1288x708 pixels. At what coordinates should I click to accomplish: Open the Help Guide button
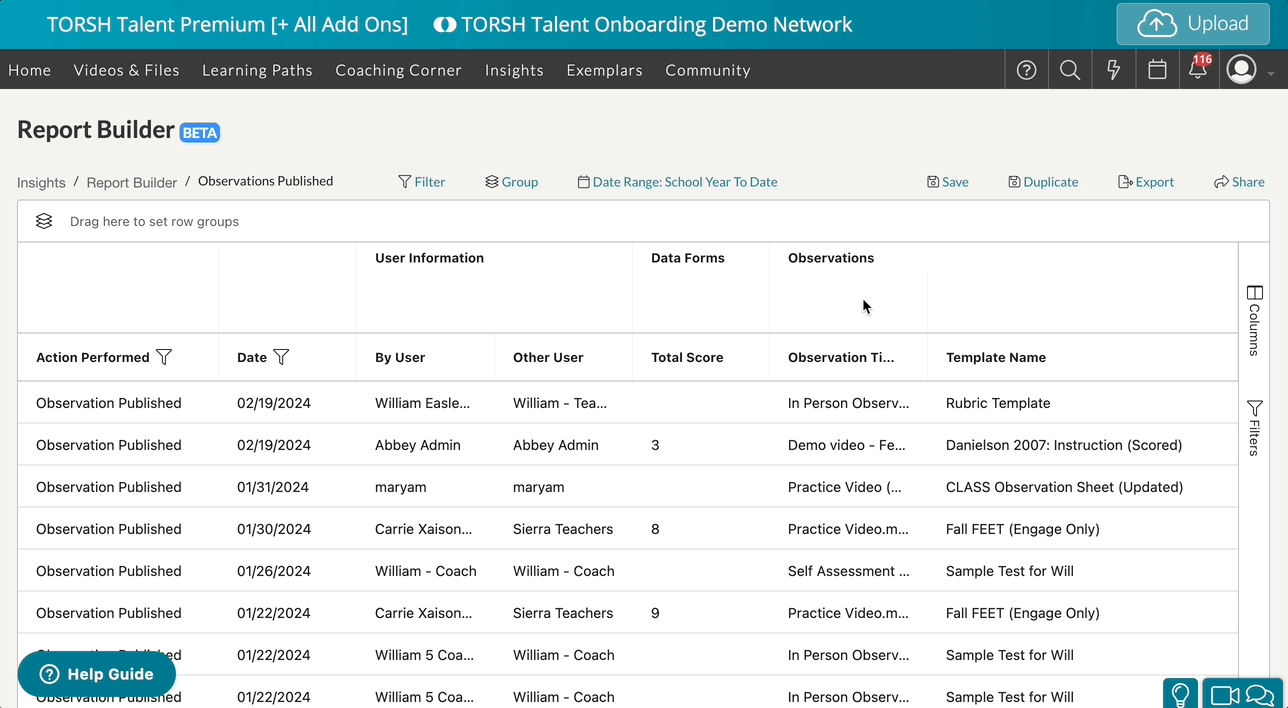(97, 674)
